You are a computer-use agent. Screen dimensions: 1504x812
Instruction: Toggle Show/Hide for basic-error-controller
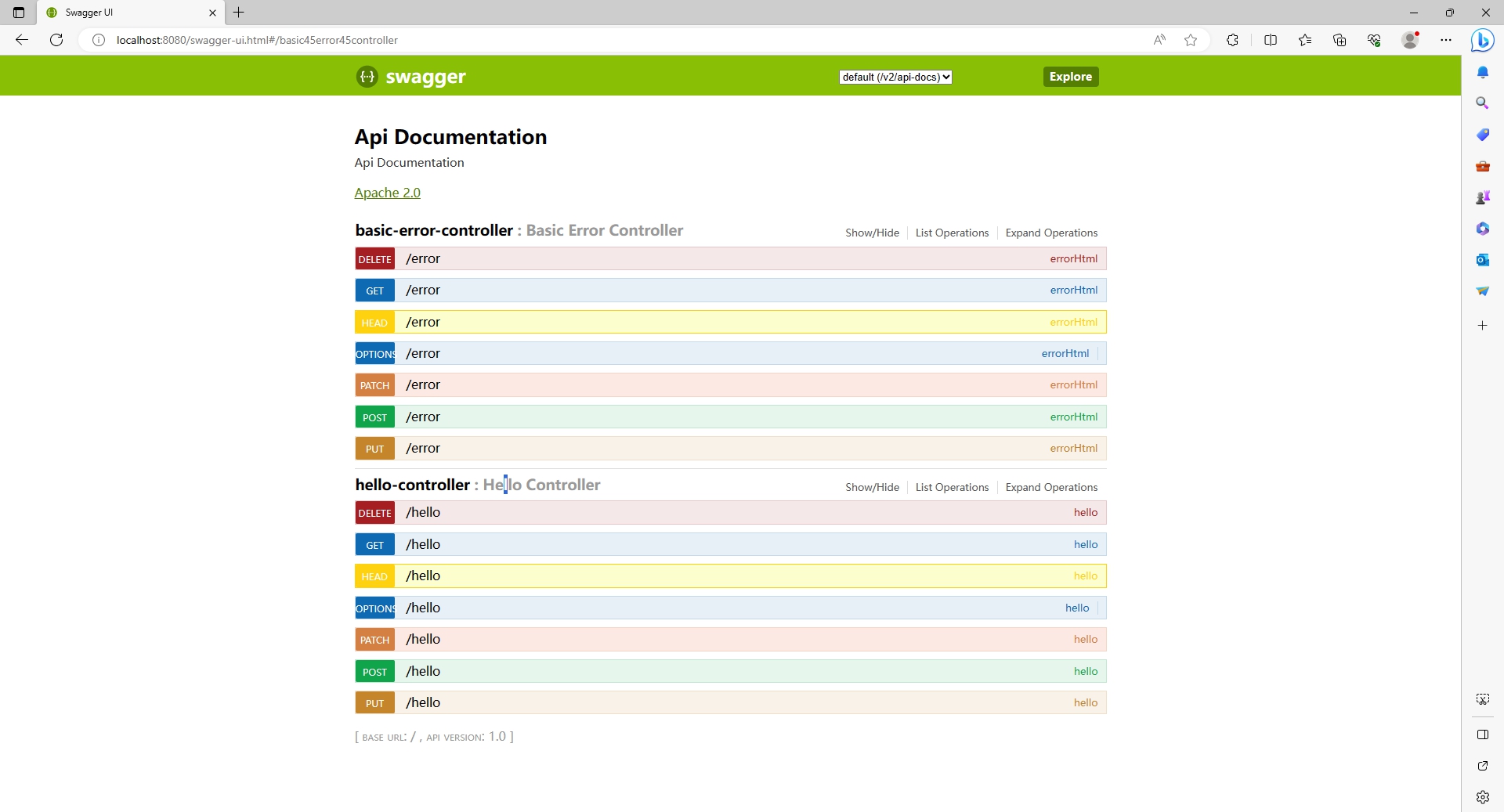click(872, 233)
